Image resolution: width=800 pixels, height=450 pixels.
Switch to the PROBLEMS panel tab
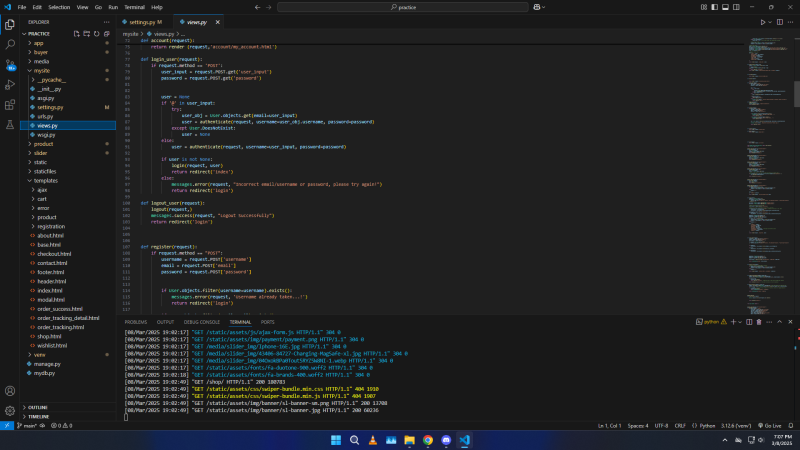click(x=136, y=321)
